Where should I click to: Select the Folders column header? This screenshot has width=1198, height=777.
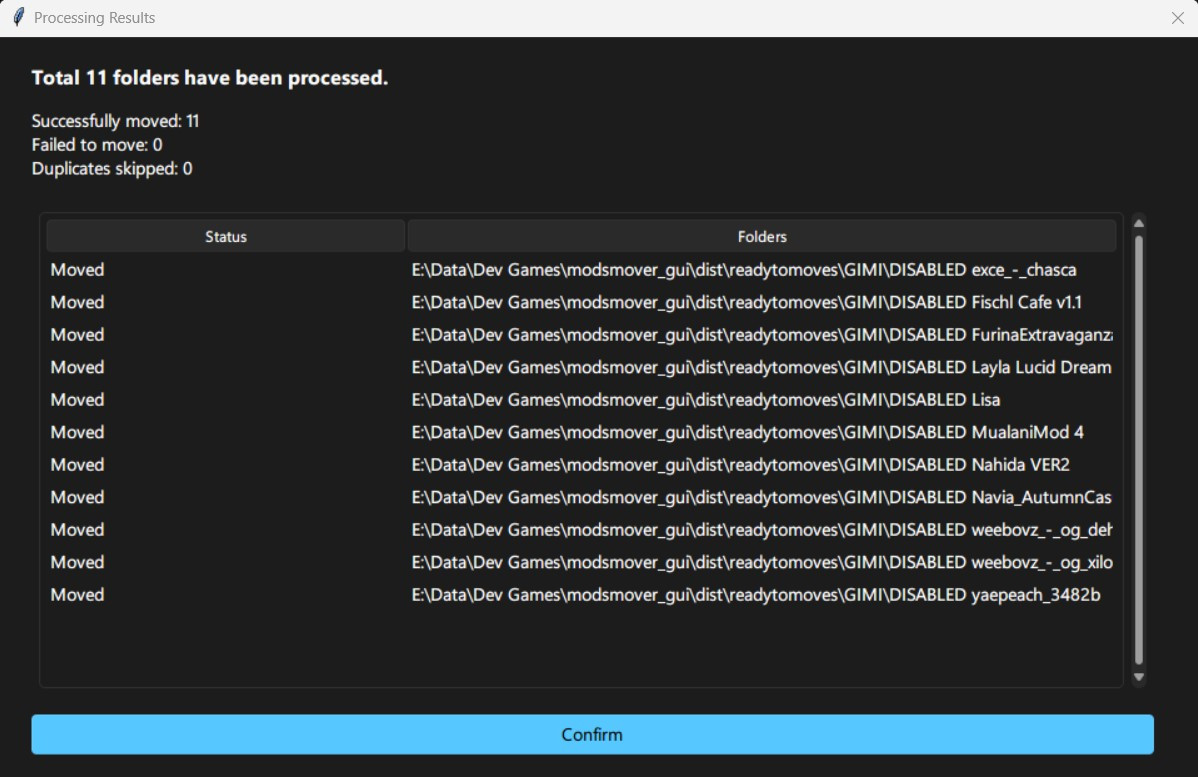(762, 236)
